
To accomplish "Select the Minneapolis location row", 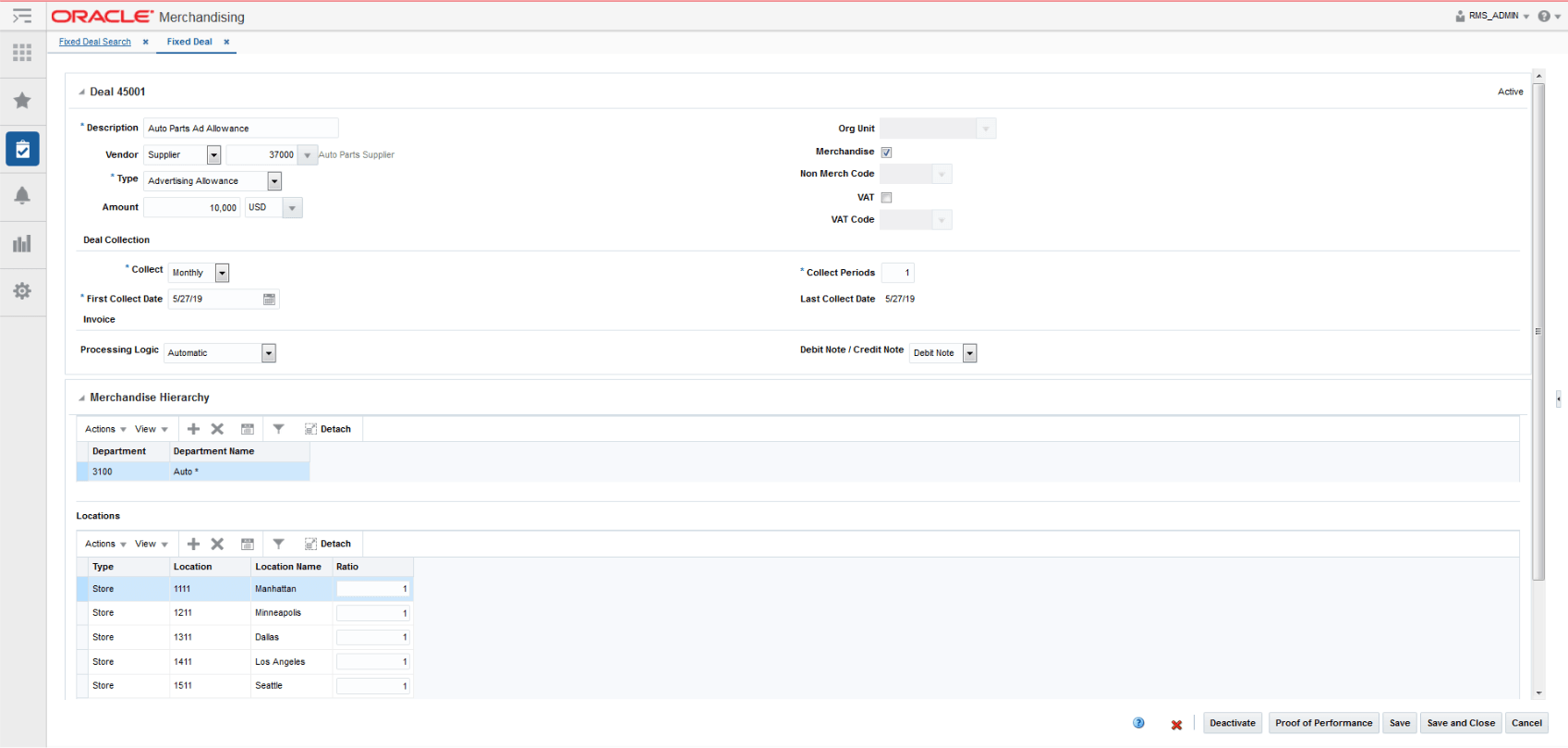I will (x=245, y=613).
